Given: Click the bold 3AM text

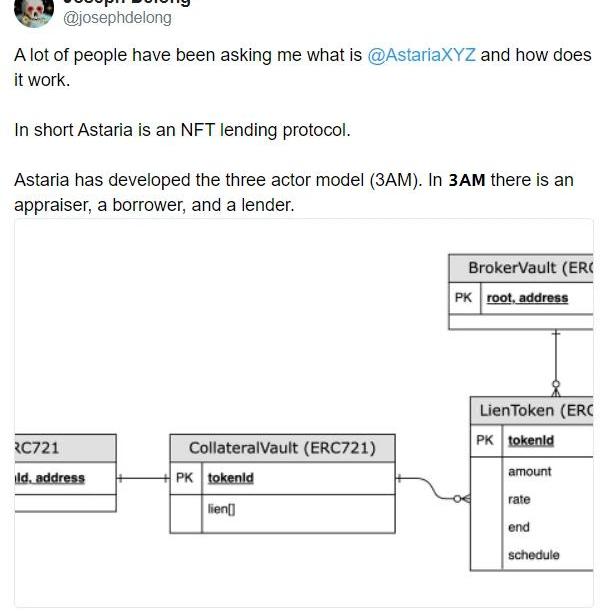Looking at the screenshot, I should tap(466, 181).
